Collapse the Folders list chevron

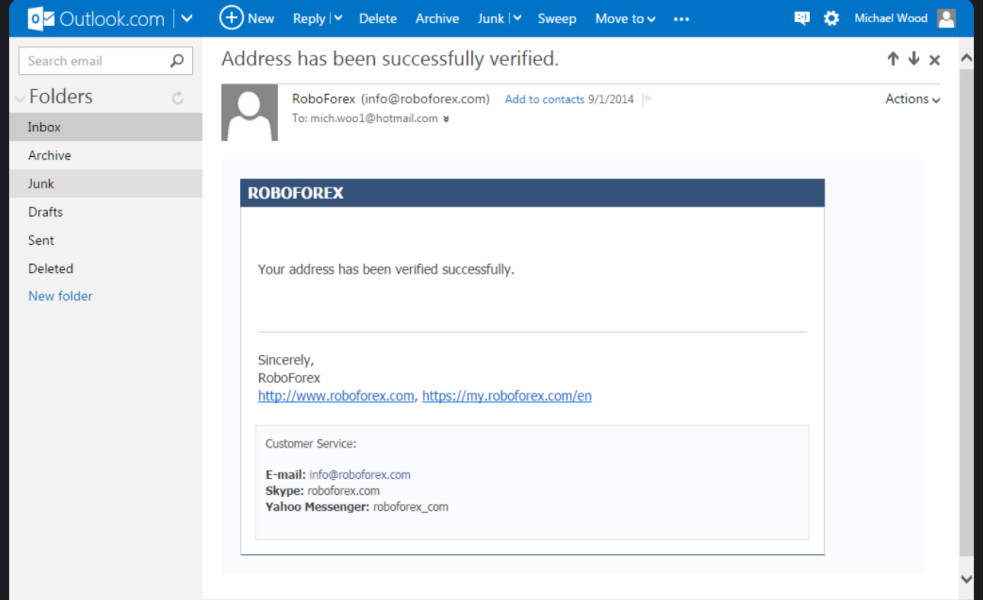[x=20, y=98]
